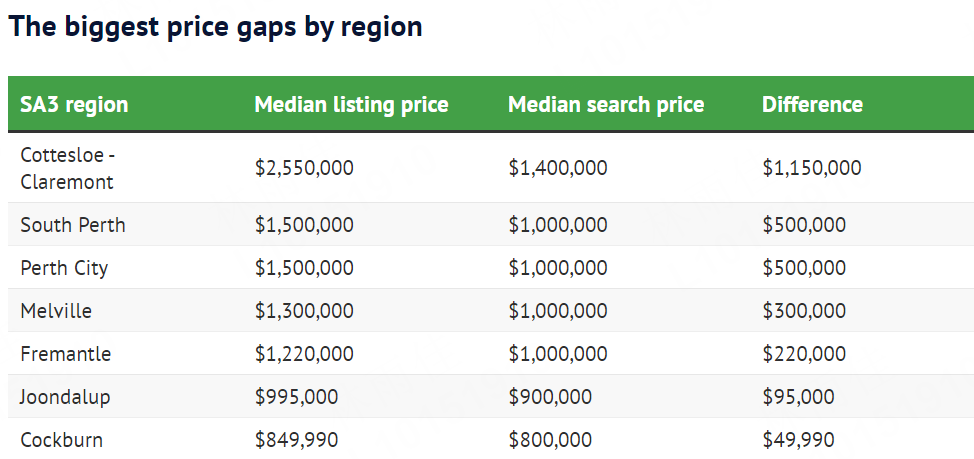Click Melville's $1,300,000 listing price
Image resolution: width=974 pixels, height=459 pixels.
click(304, 311)
